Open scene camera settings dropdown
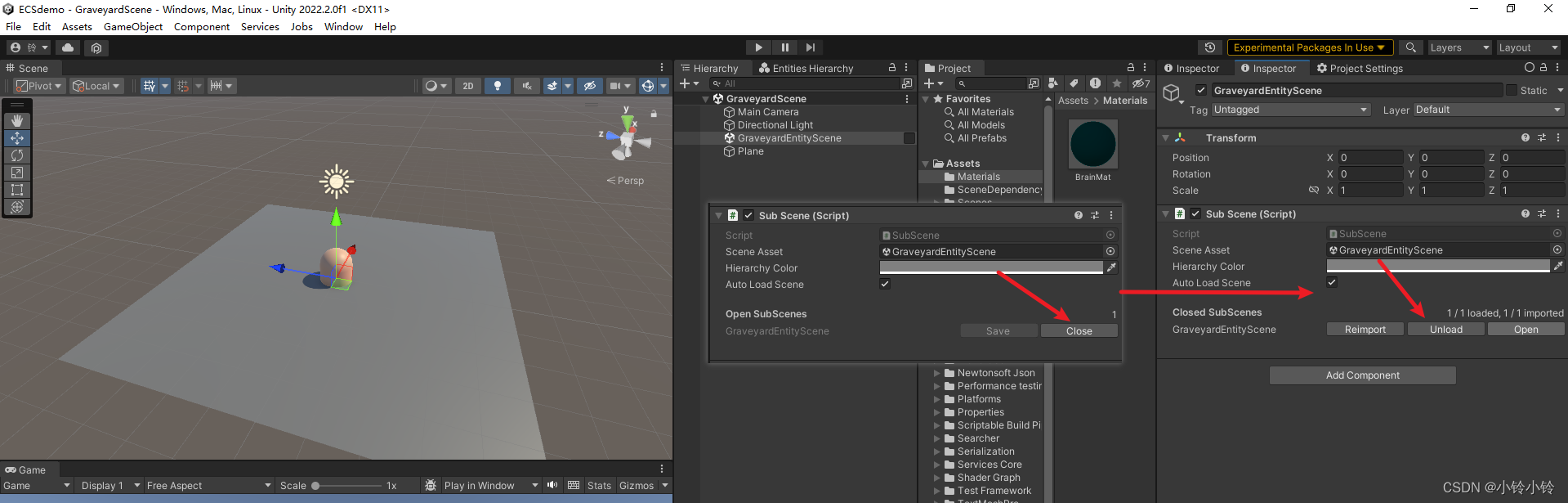The width and height of the screenshot is (1568, 503). (621, 86)
